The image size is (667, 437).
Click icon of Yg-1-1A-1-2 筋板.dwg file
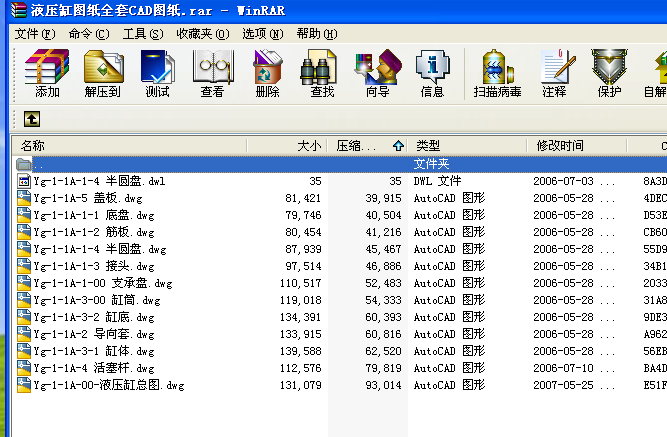click(24, 232)
